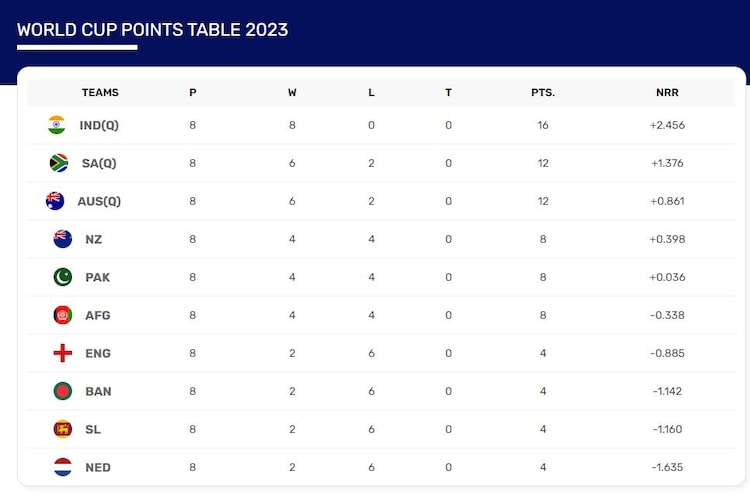Click the England flag icon
This screenshot has height=495, width=750.
[x=63, y=353]
